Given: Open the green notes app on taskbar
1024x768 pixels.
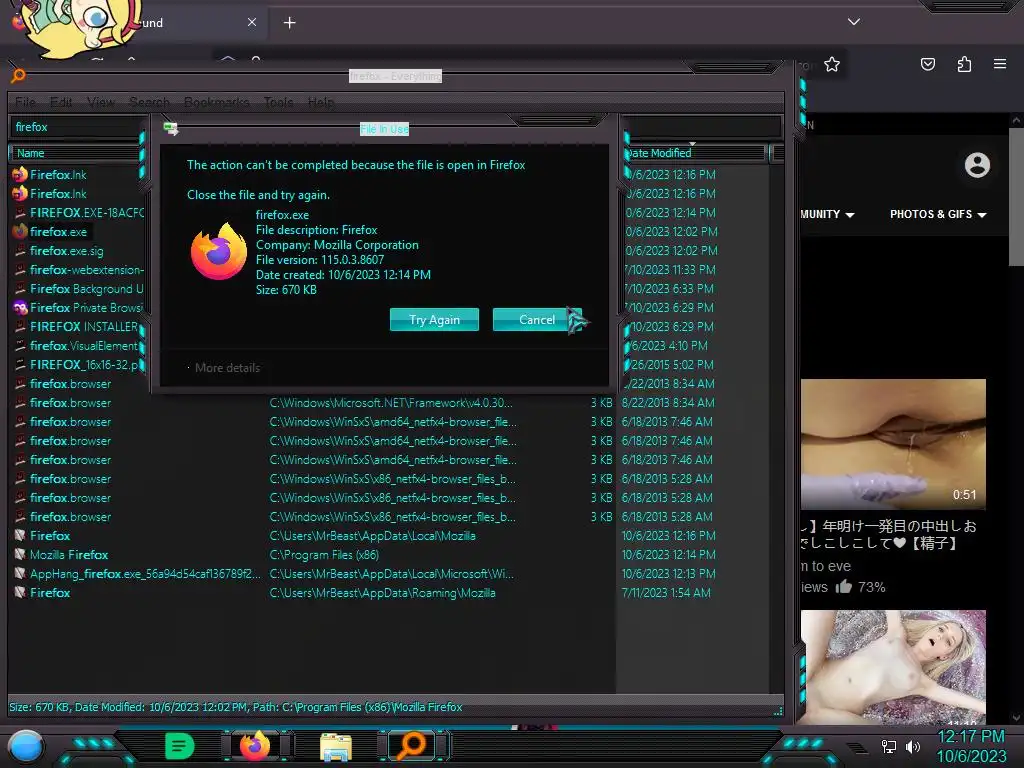Looking at the screenshot, I should (179, 746).
